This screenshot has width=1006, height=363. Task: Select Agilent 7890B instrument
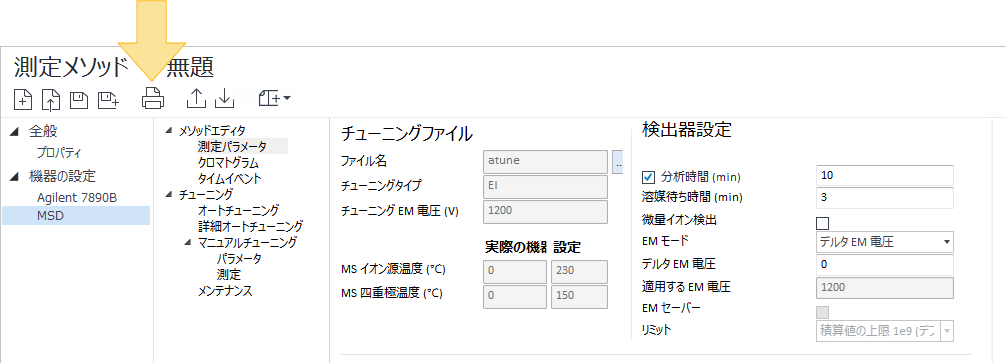pos(77,198)
